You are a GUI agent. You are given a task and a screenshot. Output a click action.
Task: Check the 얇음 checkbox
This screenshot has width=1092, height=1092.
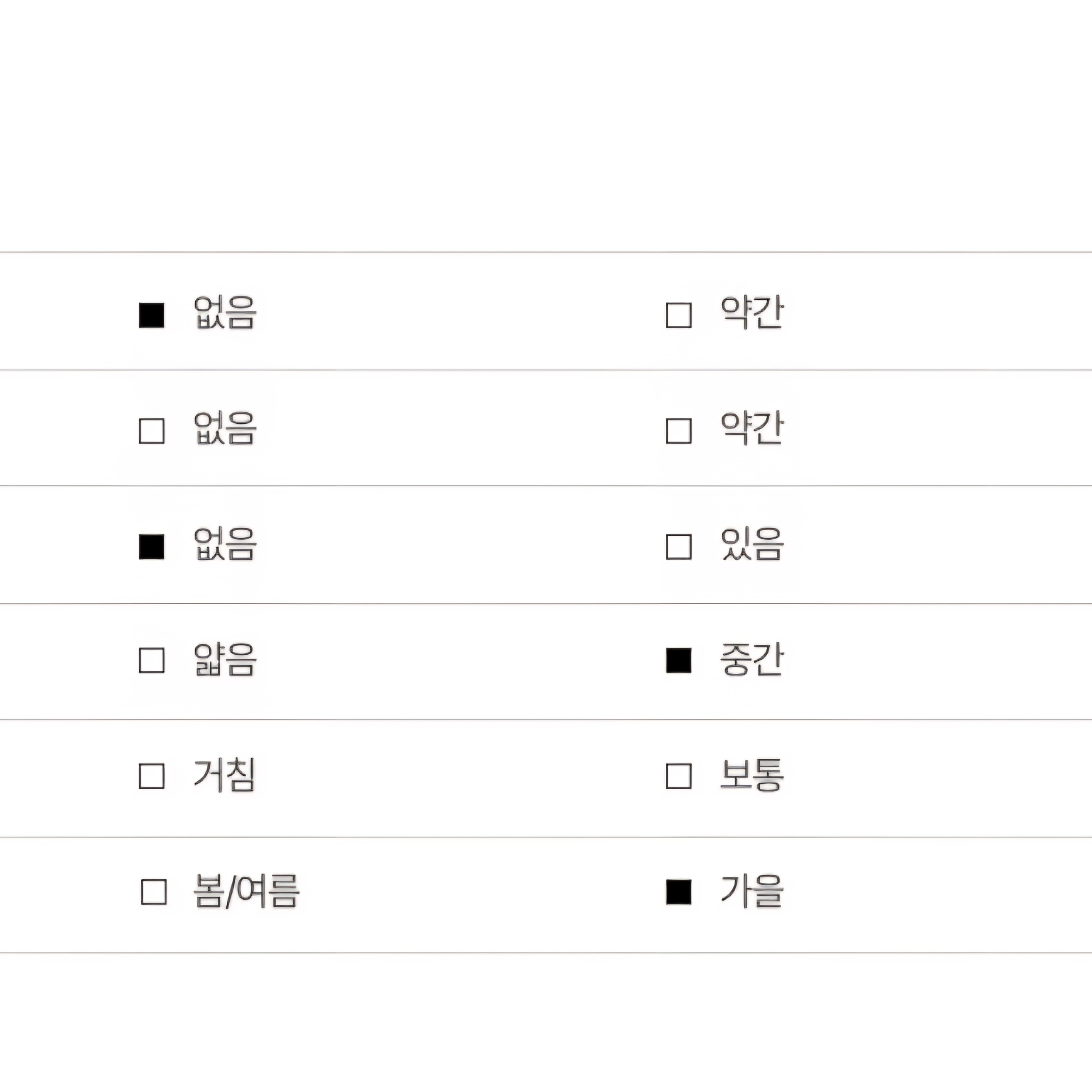coord(152,660)
